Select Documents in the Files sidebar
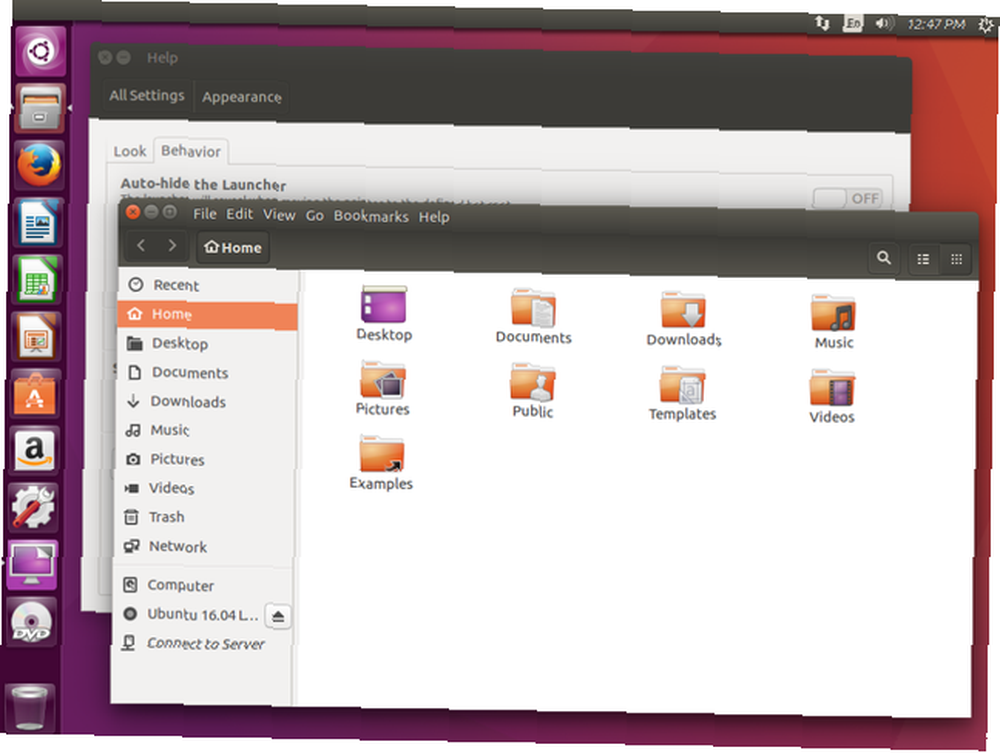The image size is (1000, 753). [x=206, y=372]
